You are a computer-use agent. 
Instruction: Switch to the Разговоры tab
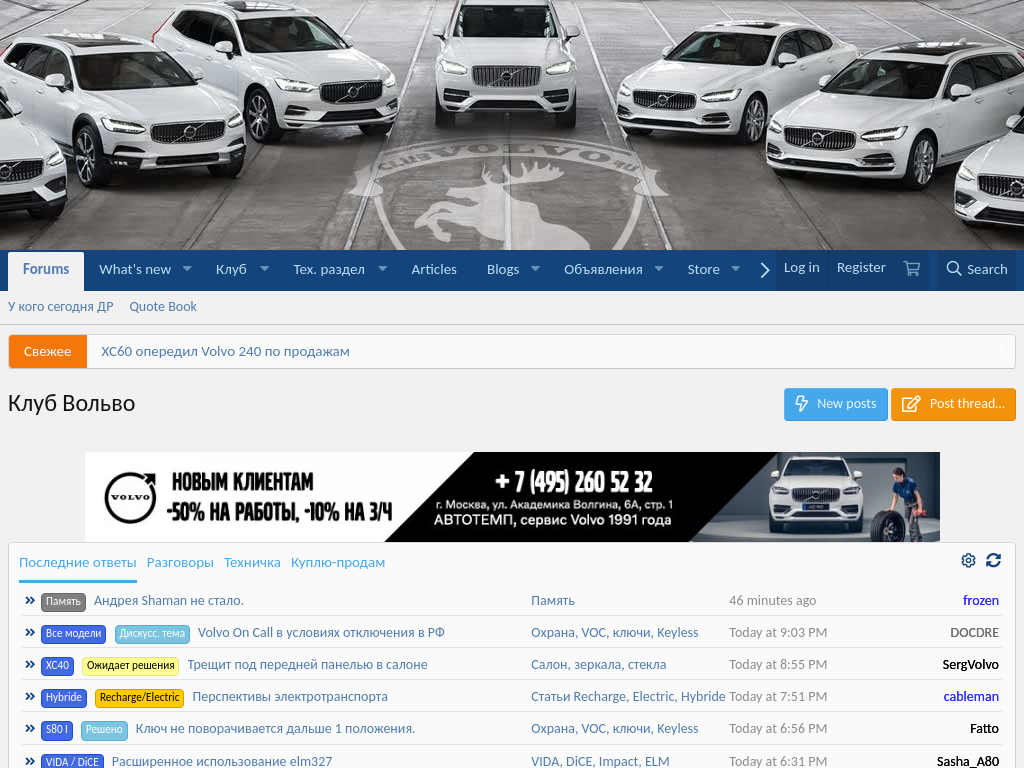180,563
